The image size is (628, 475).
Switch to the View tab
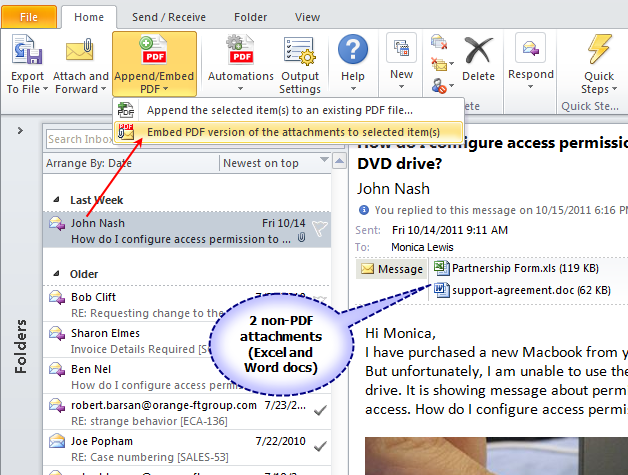point(307,17)
